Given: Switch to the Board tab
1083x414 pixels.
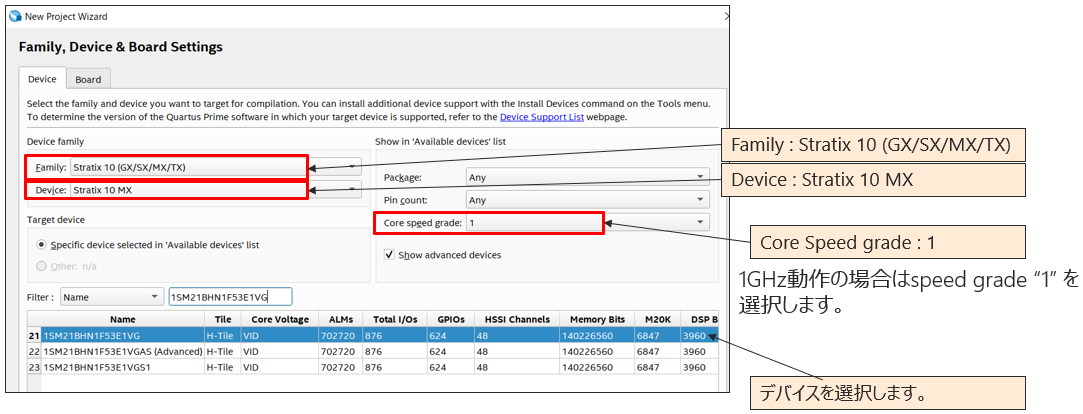Looking at the screenshot, I should click(x=88, y=80).
